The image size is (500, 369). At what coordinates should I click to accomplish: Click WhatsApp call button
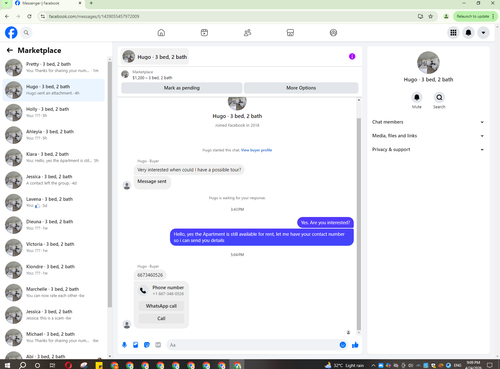click(161, 306)
